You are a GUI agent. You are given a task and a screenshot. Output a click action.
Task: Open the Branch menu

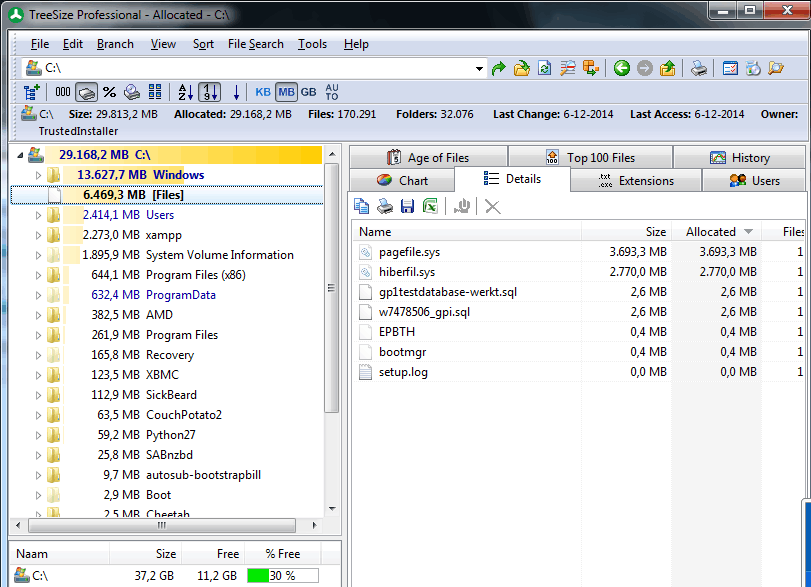115,44
